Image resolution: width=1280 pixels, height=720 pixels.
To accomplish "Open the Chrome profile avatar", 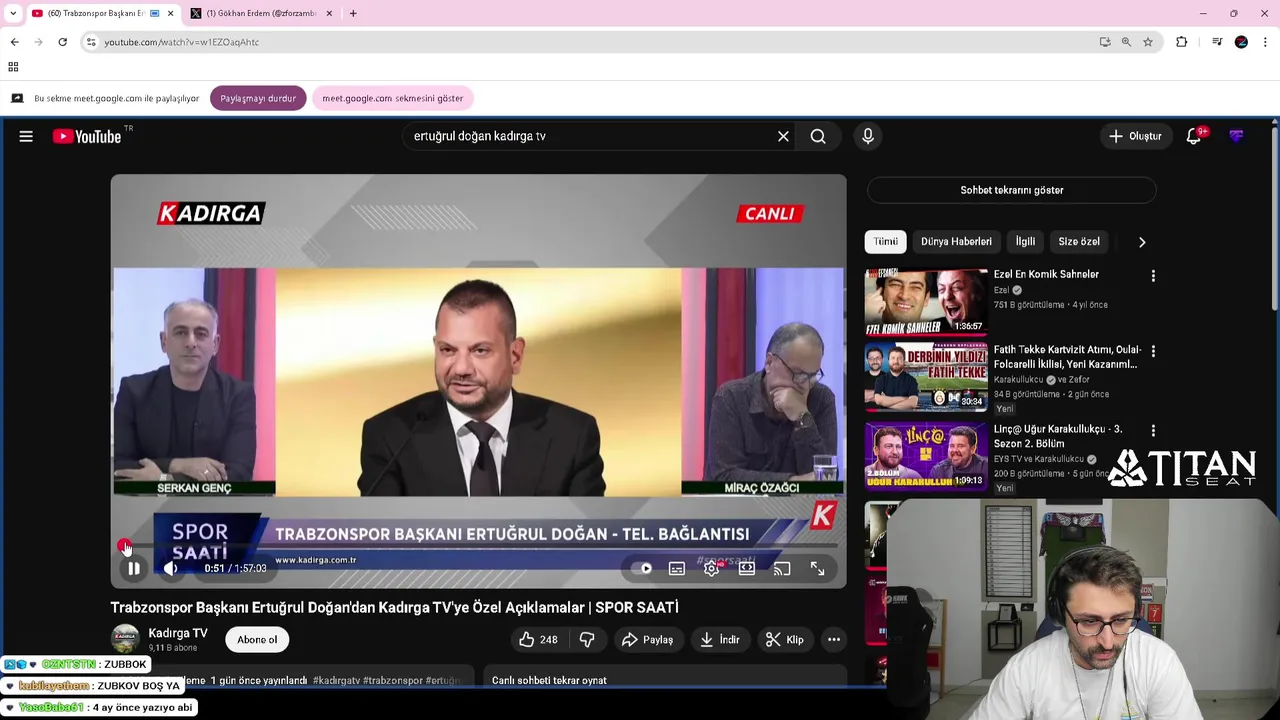I will (x=1241, y=42).
